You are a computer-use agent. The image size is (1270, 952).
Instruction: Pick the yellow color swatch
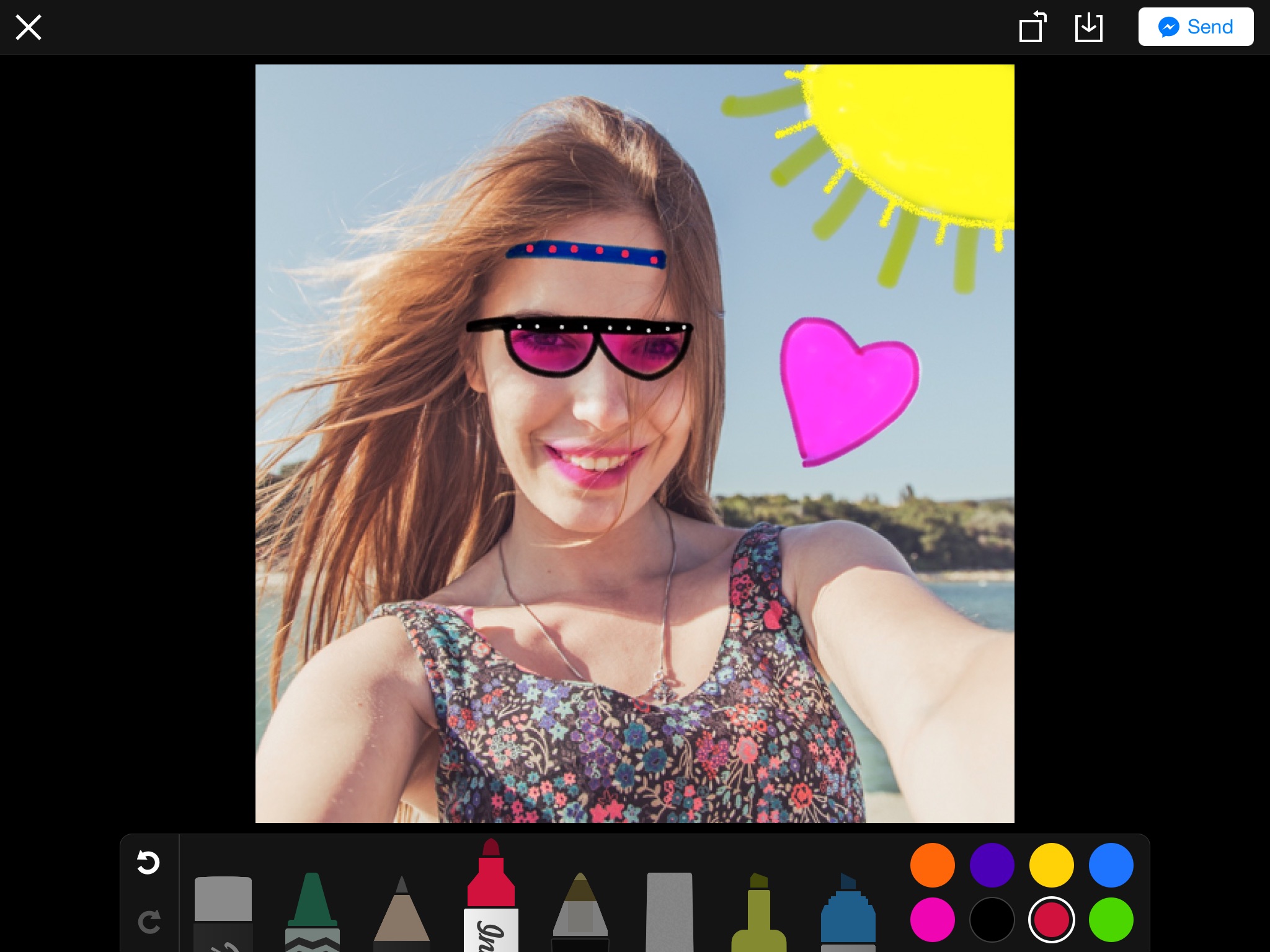click(x=1051, y=865)
